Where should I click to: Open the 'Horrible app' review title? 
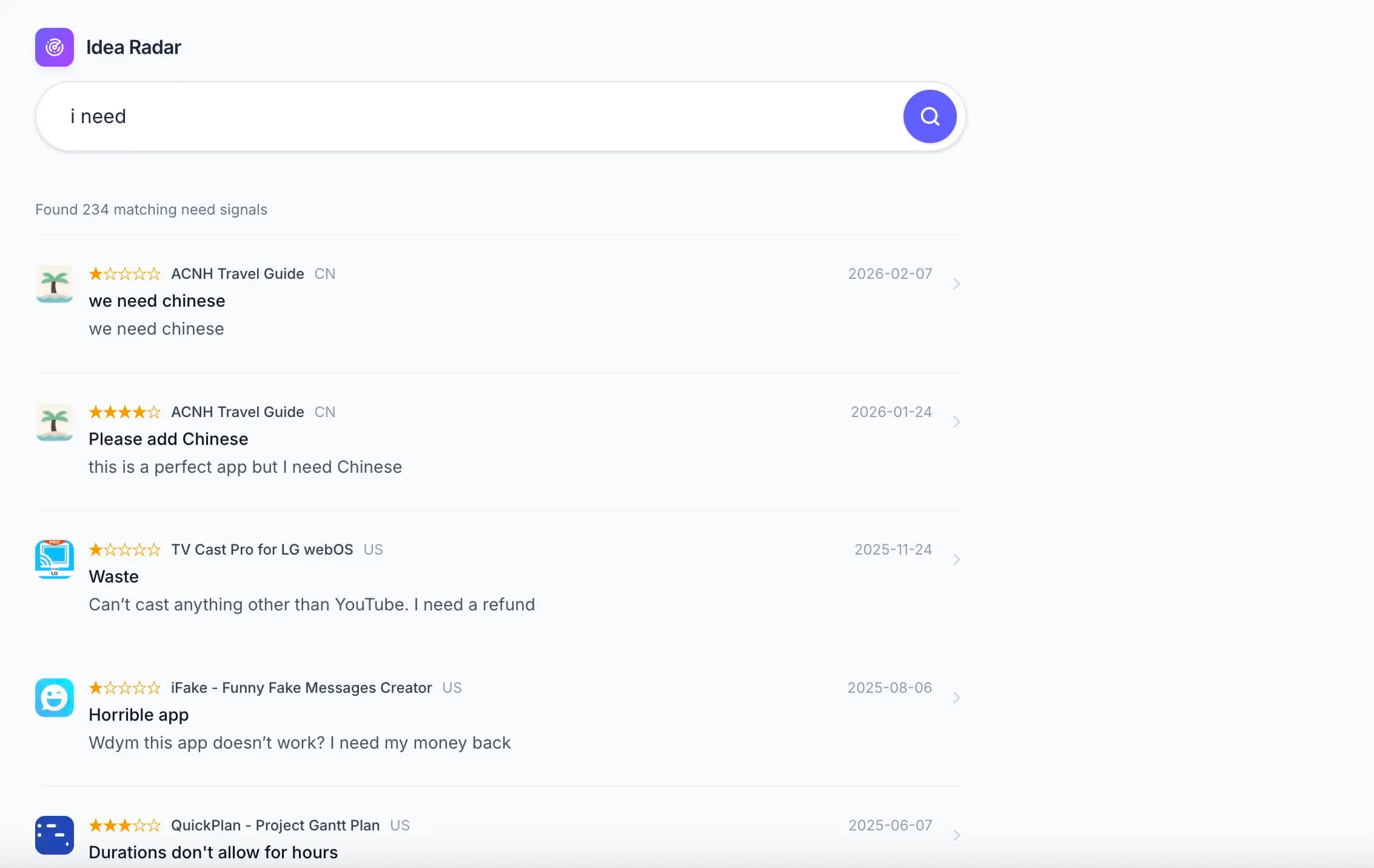click(139, 715)
